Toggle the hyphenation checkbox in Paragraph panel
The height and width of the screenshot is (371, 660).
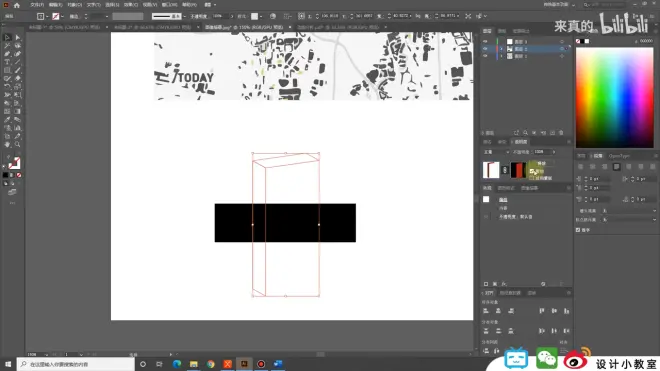(578, 230)
